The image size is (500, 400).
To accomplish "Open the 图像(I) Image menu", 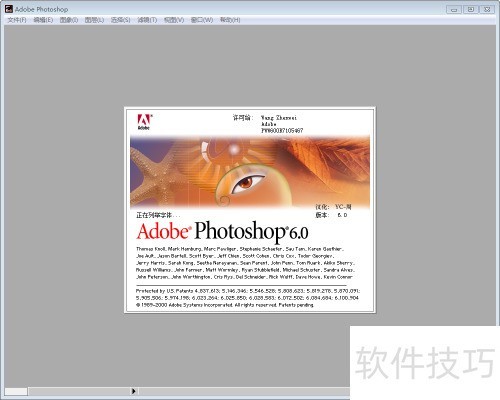I will (x=69, y=20).
